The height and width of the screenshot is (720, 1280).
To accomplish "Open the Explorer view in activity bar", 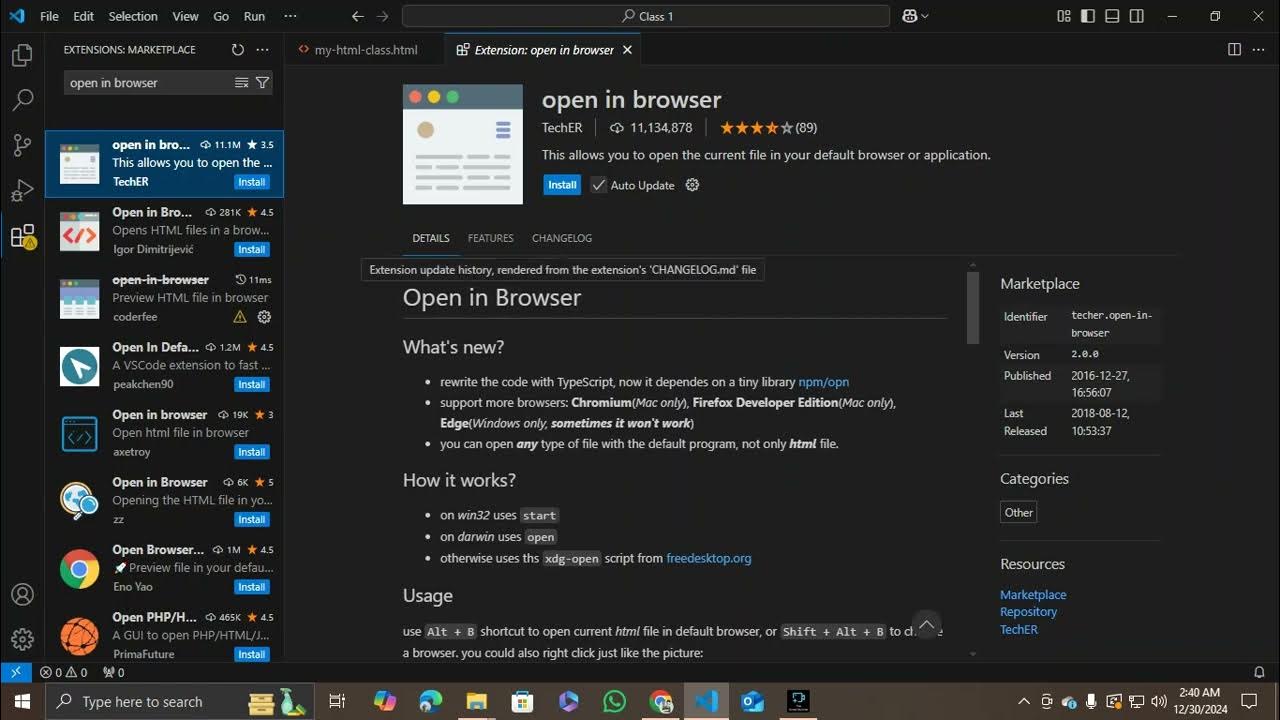I will pyautogui.click(x=22, y=56).
